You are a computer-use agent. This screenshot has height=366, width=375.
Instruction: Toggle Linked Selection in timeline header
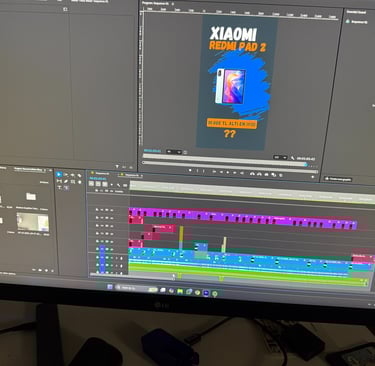(105, 184)
